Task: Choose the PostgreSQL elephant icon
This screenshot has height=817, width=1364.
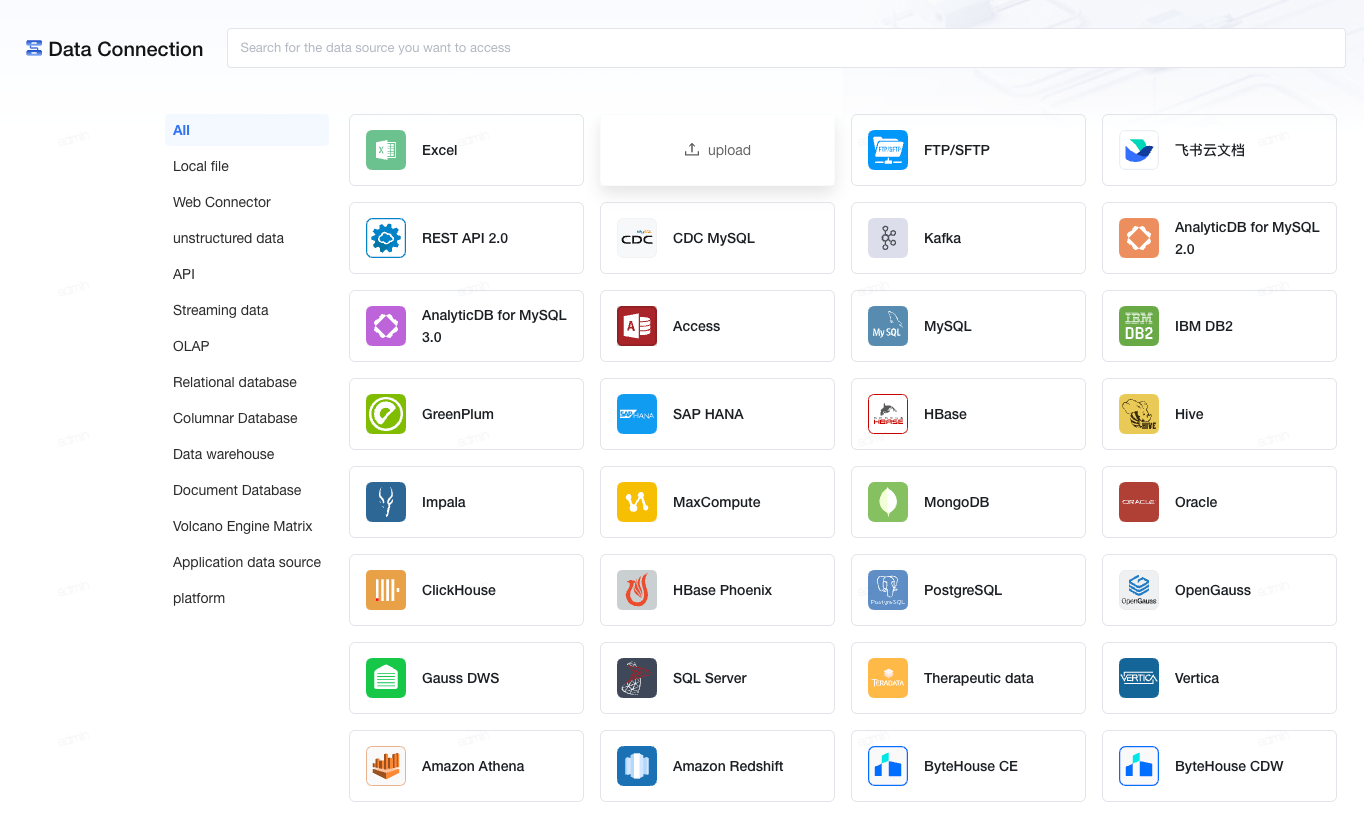Action: pos(888,590)
